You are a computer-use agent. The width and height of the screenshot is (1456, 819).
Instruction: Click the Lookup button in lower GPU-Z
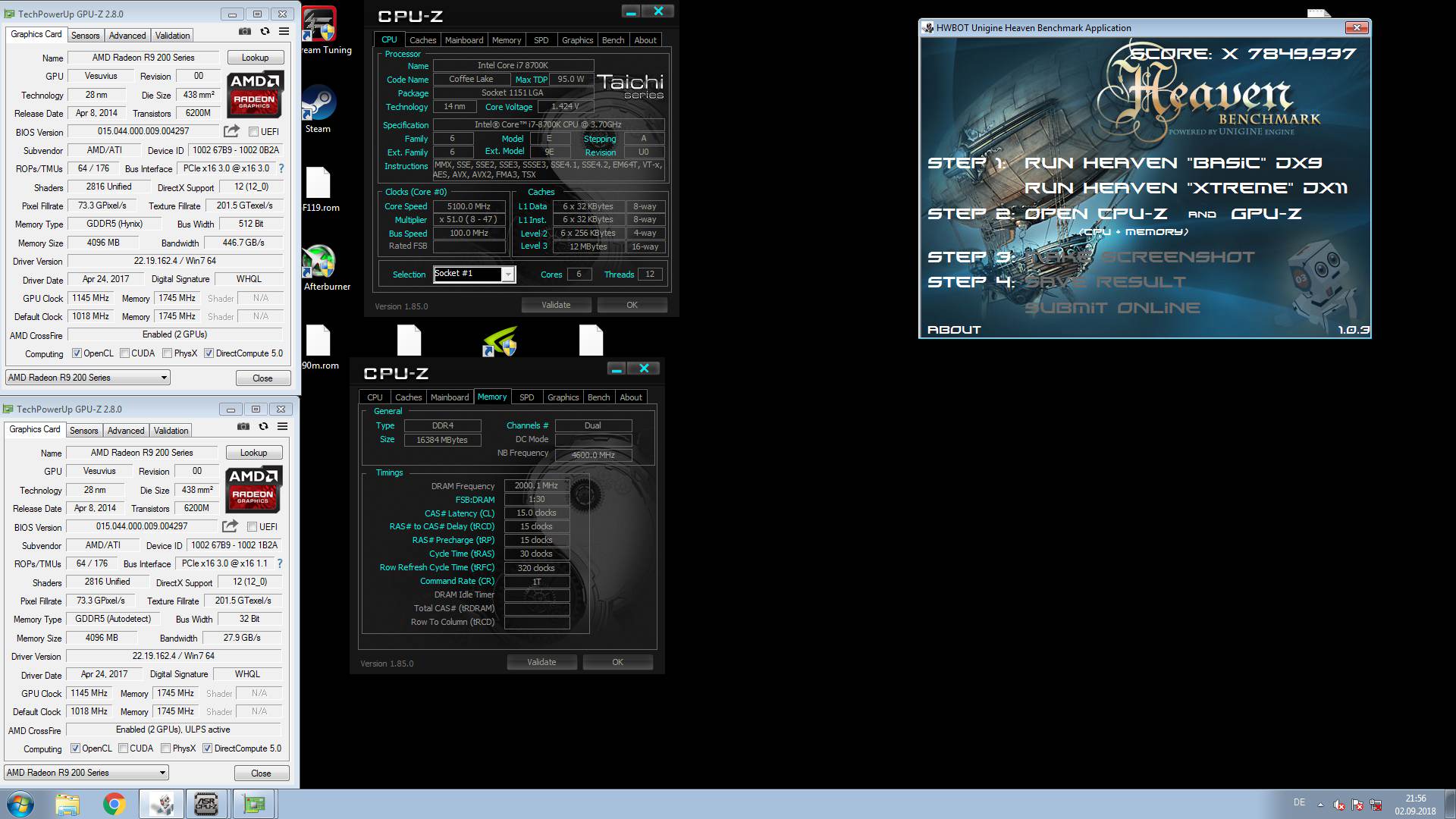tap(253, 453)
